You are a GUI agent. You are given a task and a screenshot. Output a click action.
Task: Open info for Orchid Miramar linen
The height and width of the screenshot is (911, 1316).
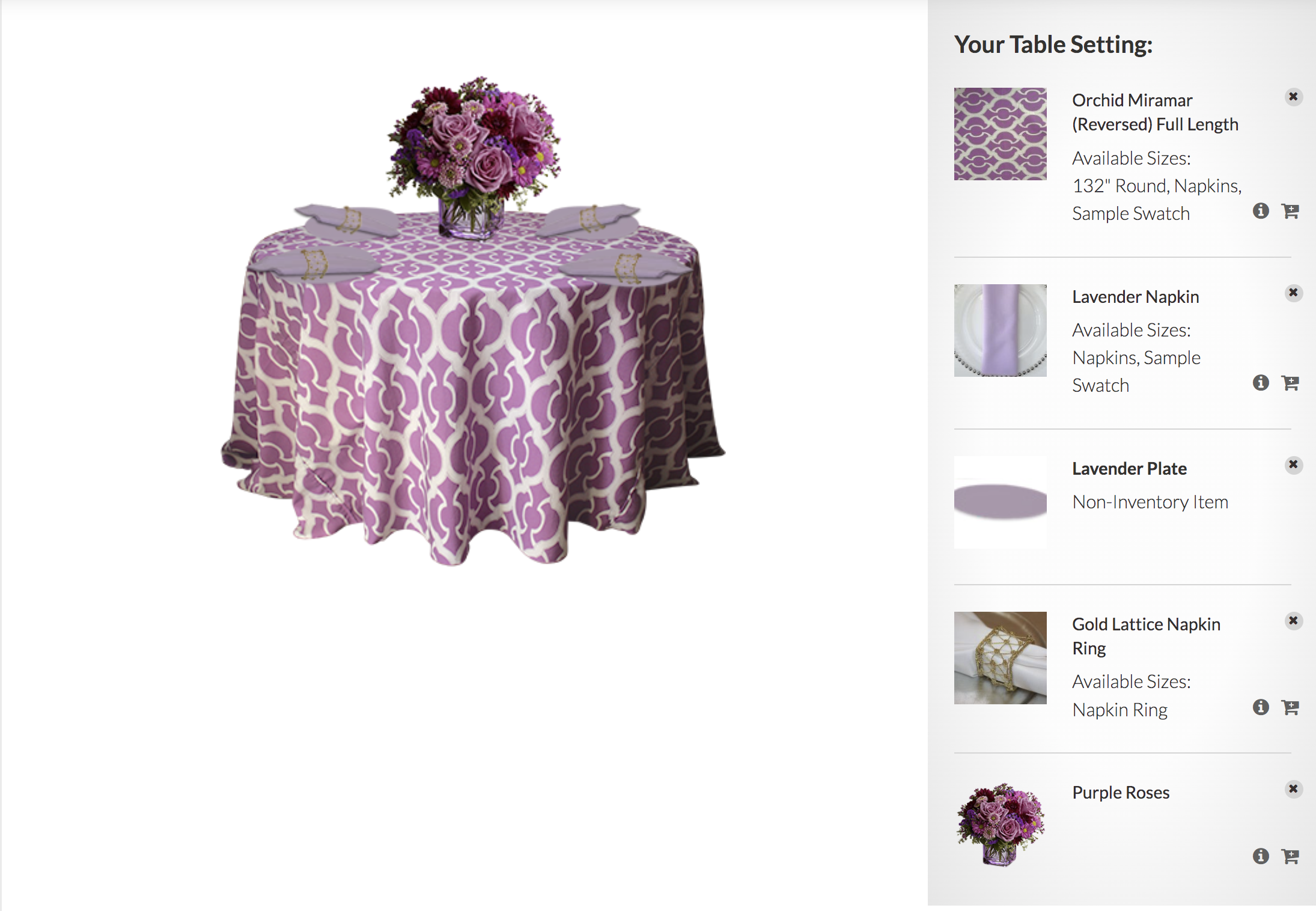[x=1261, y=211]
